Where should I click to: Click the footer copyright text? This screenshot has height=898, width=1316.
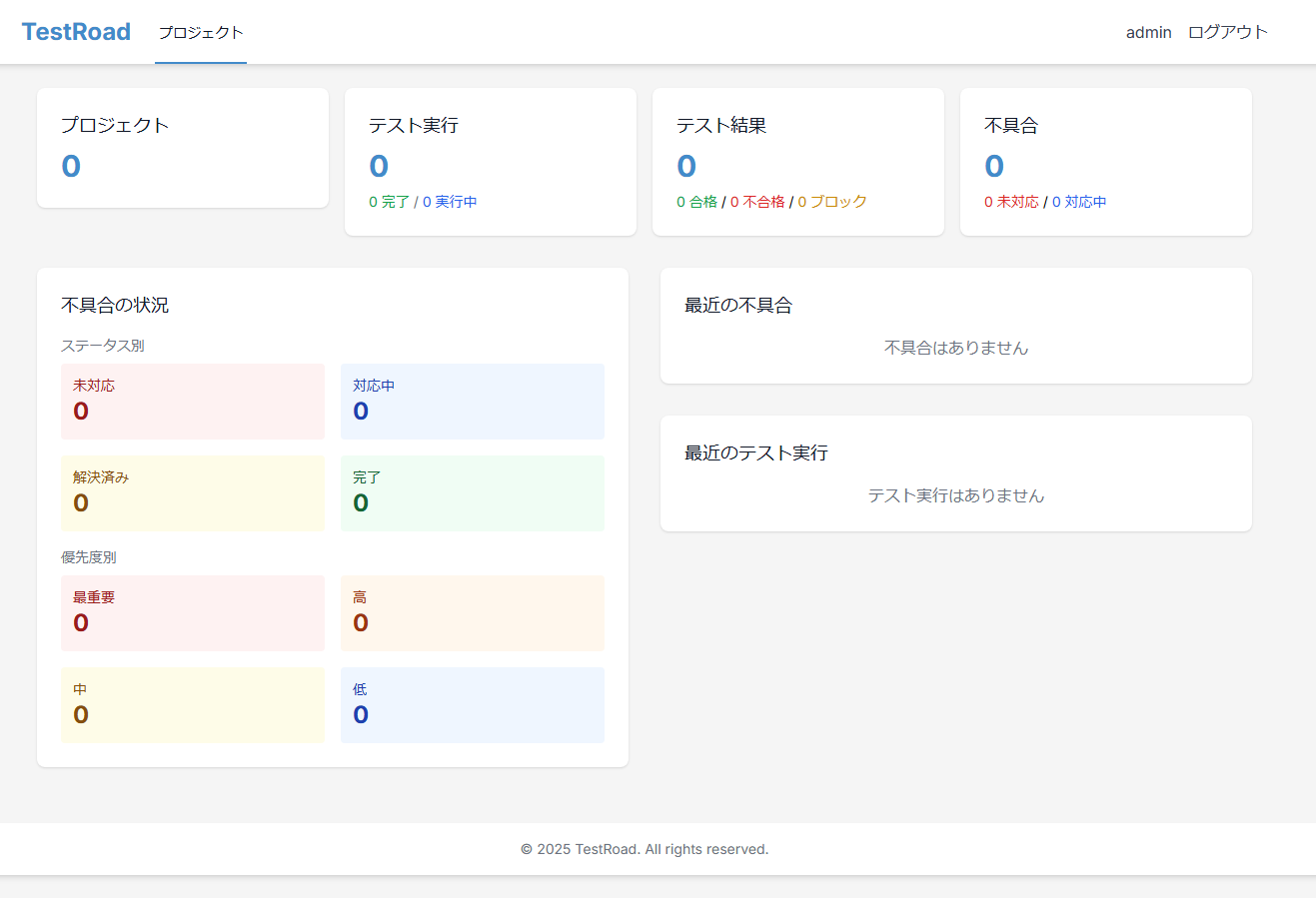pos(645,849)
